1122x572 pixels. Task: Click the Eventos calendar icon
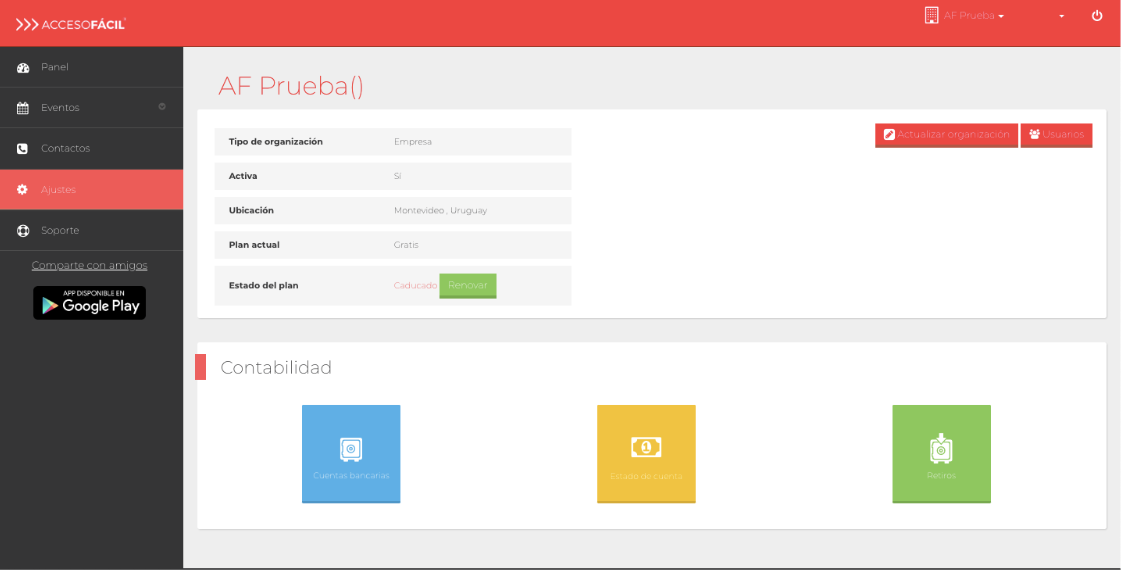(23, 108)
